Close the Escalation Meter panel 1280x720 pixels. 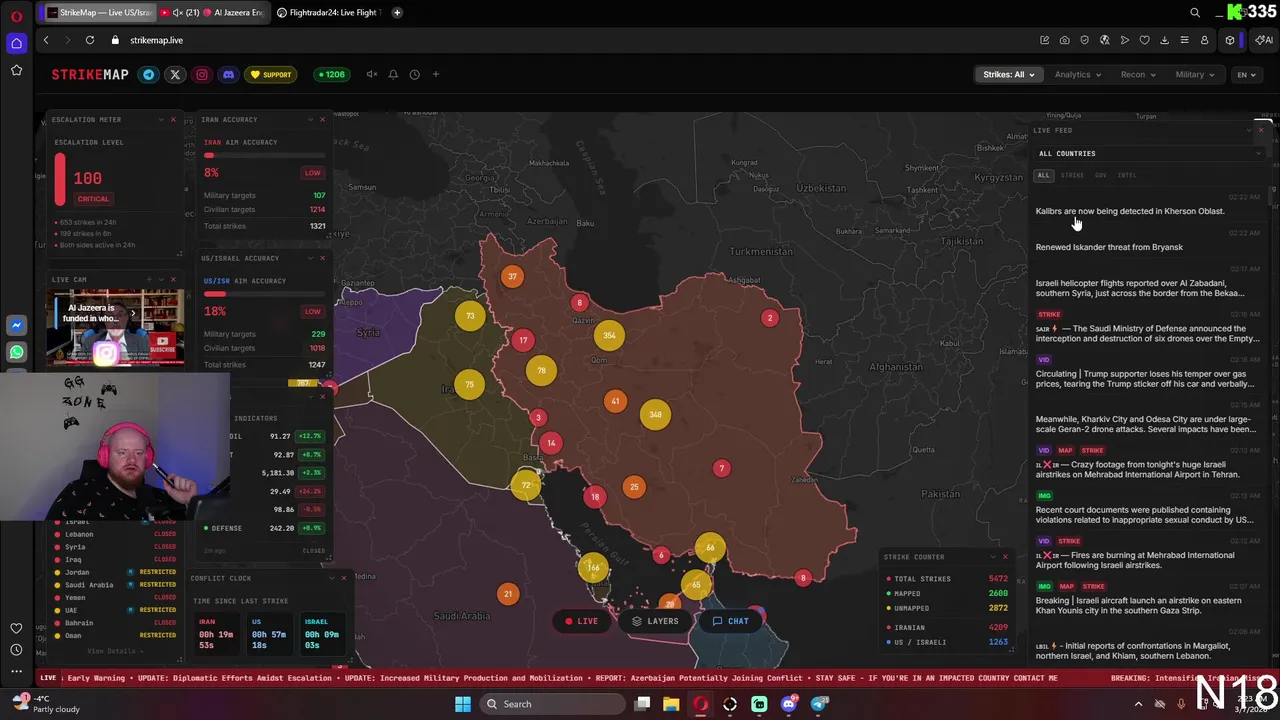172,120
